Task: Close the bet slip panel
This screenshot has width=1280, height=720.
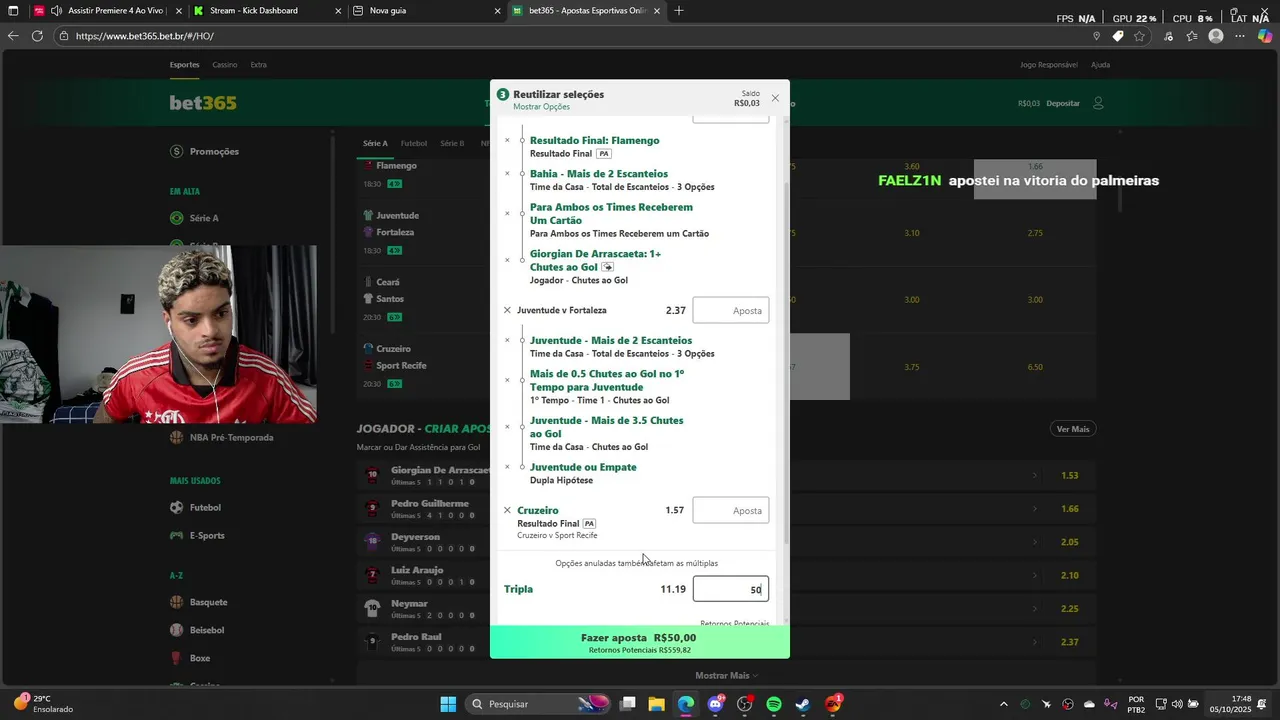Action: coord(775,98)
